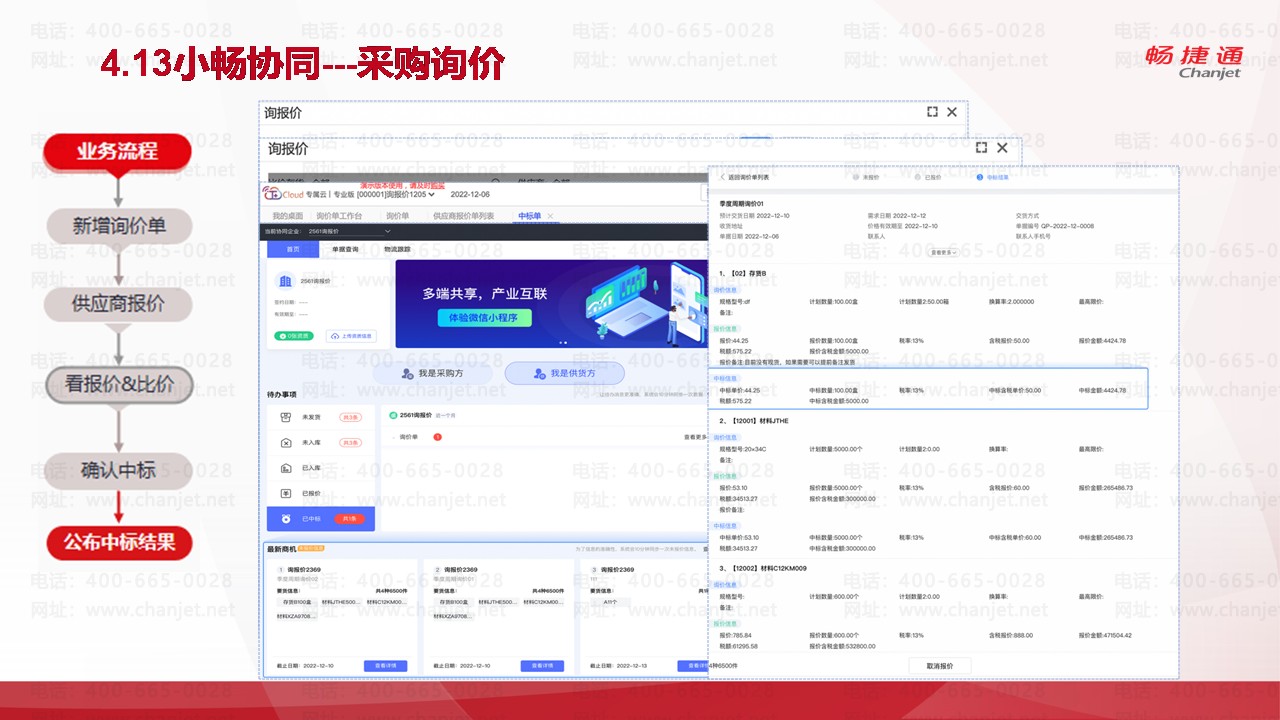Switch to the 物流跟踪 tab
Viewport: 1280px width, 720px height.
397,249
